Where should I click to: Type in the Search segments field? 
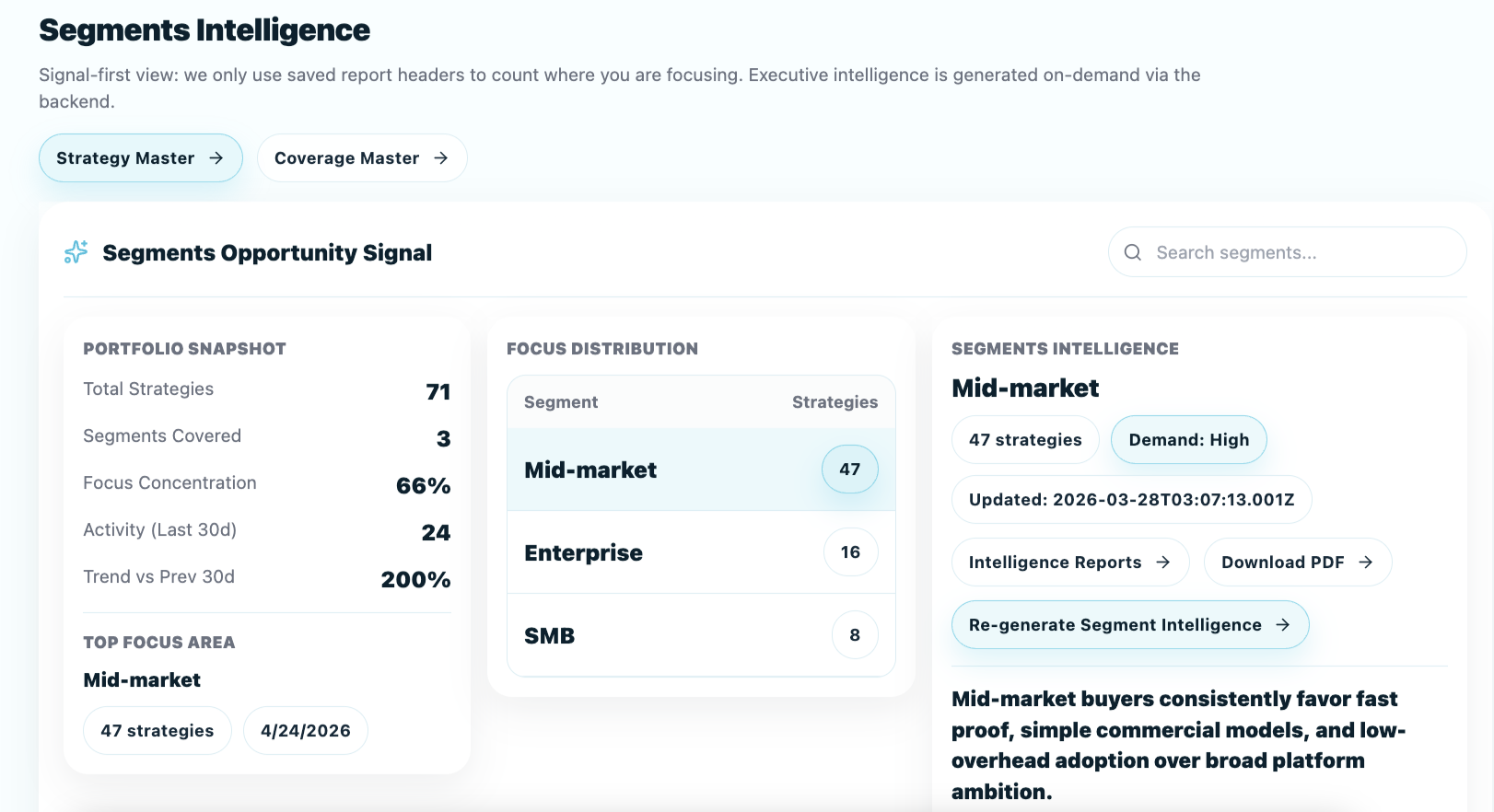tap(1299, 252)
